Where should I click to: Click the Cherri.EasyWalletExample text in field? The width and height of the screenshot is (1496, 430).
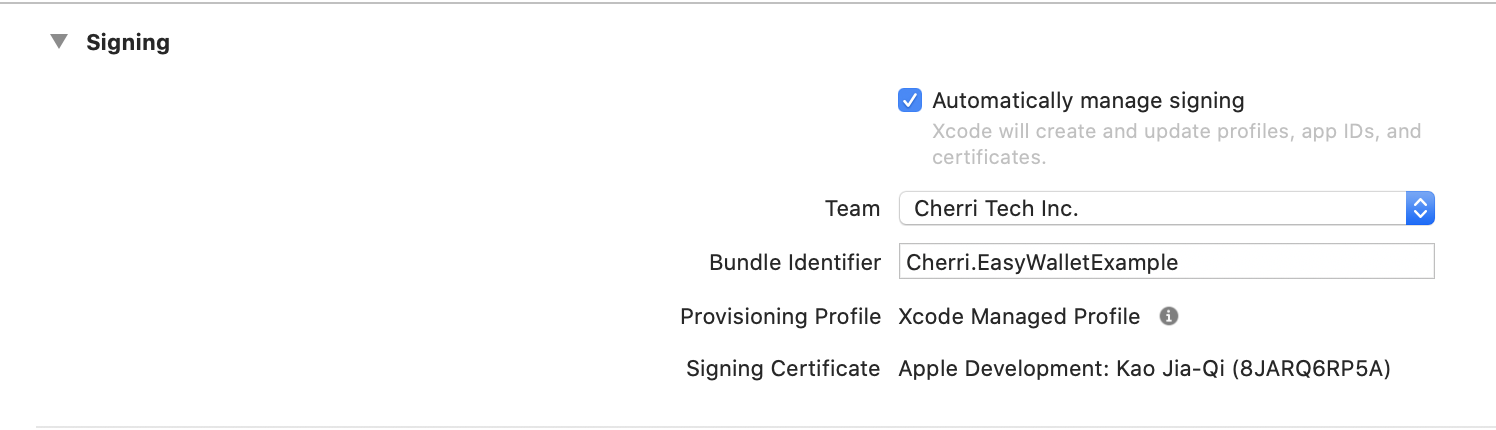click(x=1042, y=262)
